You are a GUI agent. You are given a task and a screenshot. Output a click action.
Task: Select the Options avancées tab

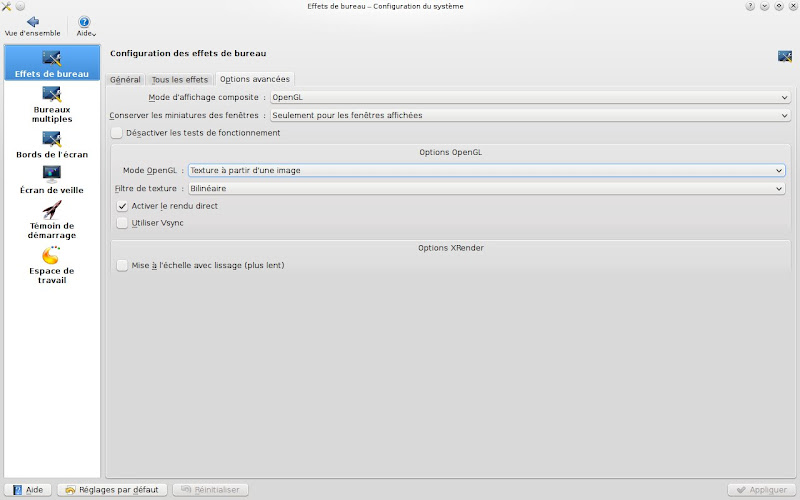click(x=255, y=79)
